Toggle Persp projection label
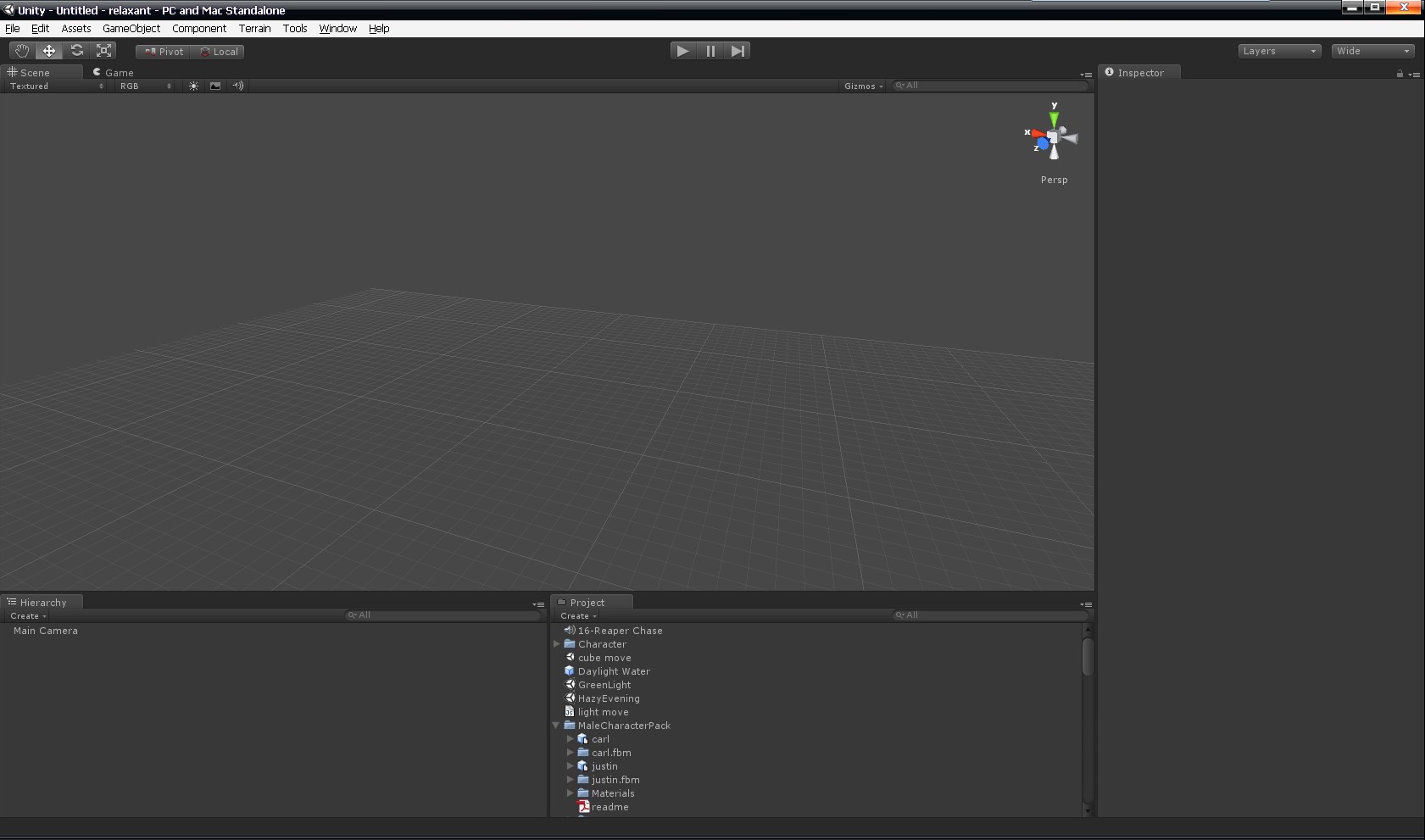 (x=1054, y=180)
